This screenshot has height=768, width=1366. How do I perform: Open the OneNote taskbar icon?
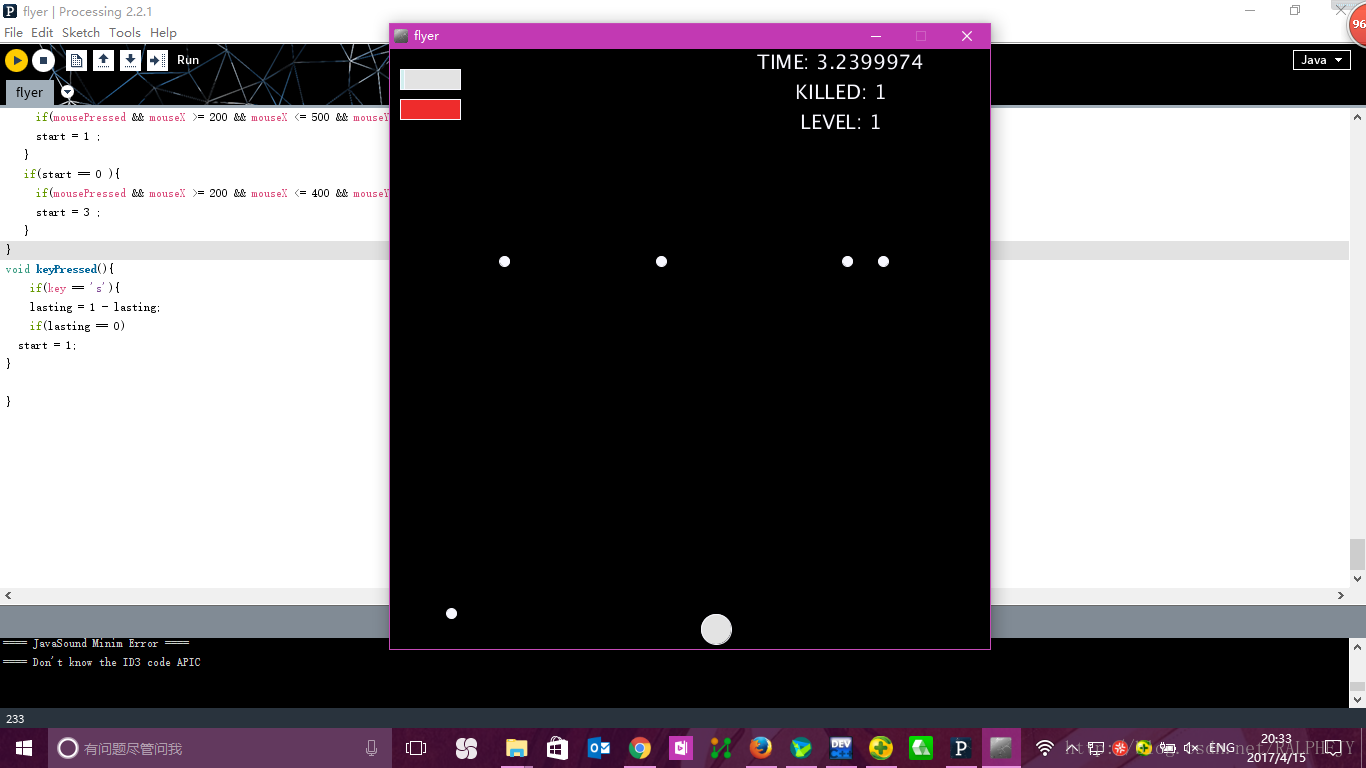tap(681, 748)
